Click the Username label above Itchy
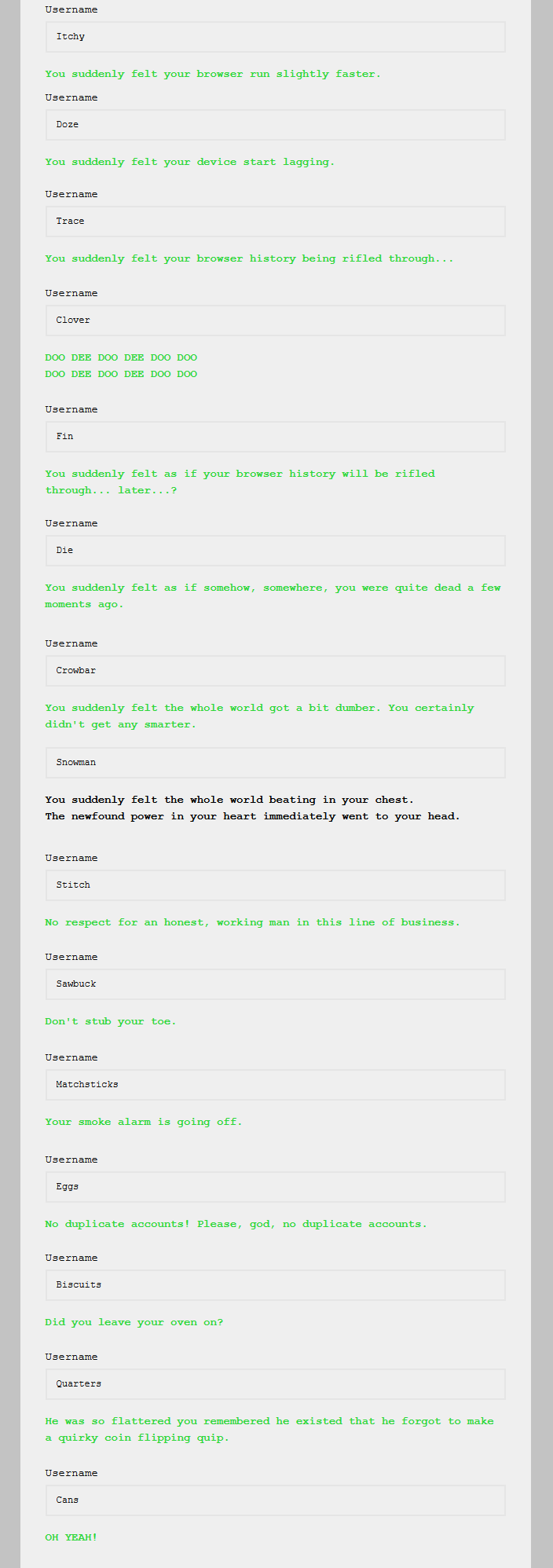553x1568 pixels. point(71,9)
